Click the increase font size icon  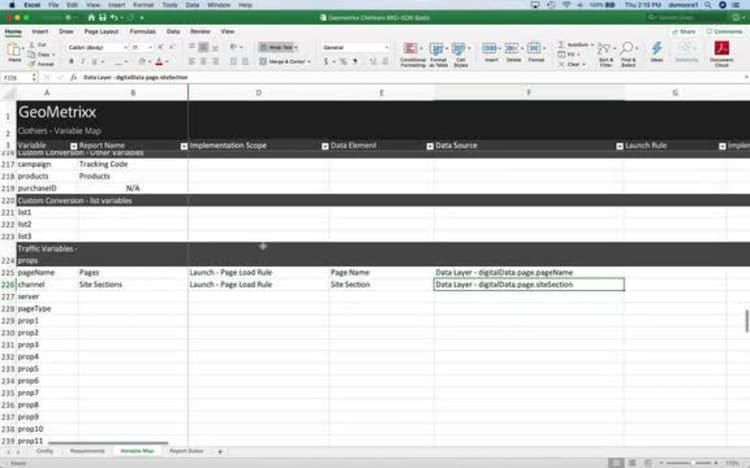(x=161, y=47)
